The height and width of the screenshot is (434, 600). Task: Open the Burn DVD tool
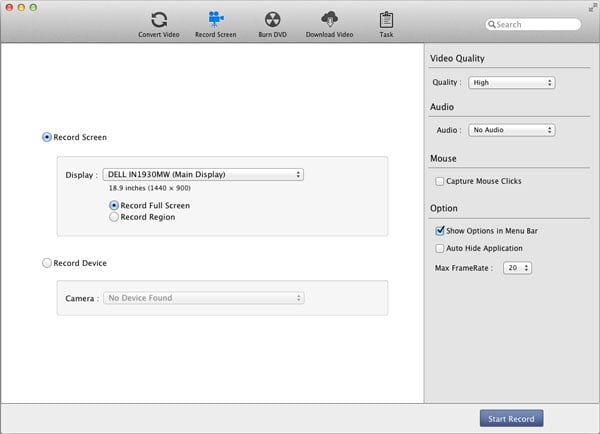click(272, 24)
